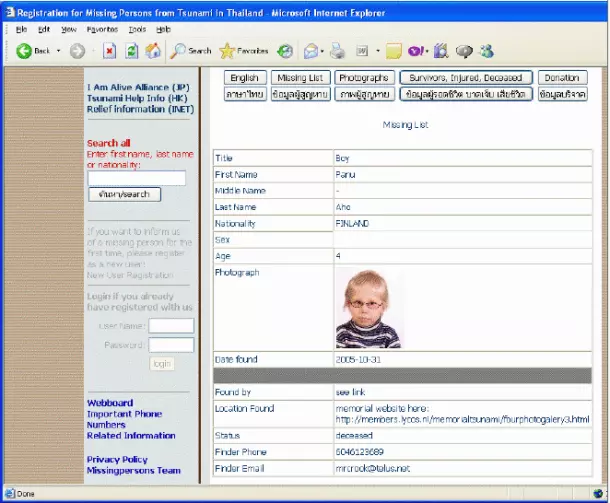Click the yellow note folder icon
The image size is (610, 503).
pos(393,51)
